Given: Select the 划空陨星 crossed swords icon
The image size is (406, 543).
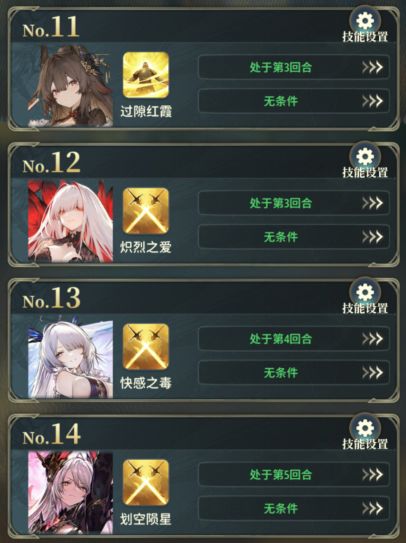Looking at the screenshot, I should point(146,482).
